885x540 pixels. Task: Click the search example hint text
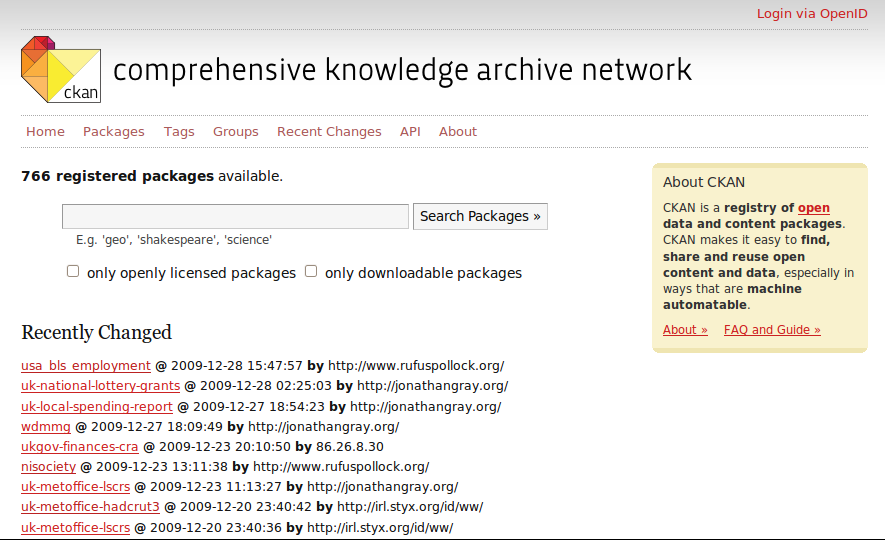click(x=174, y=240)
